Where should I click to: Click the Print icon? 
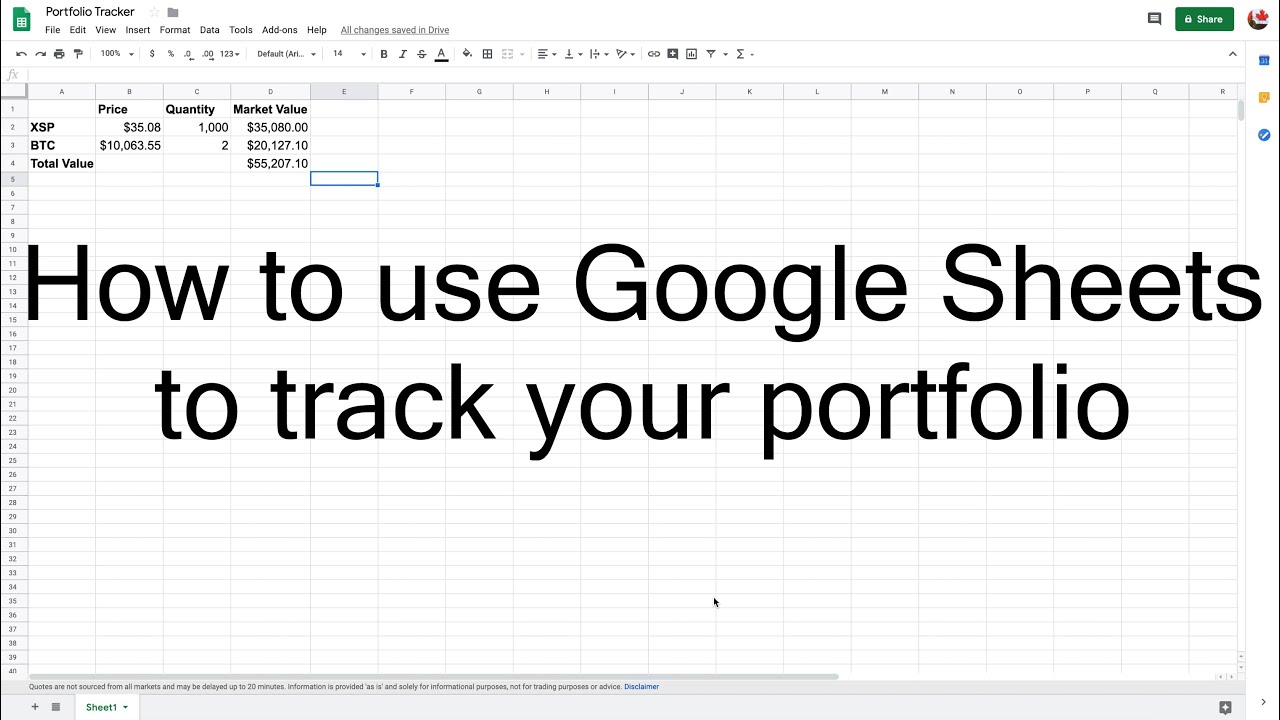pos(59,54)
